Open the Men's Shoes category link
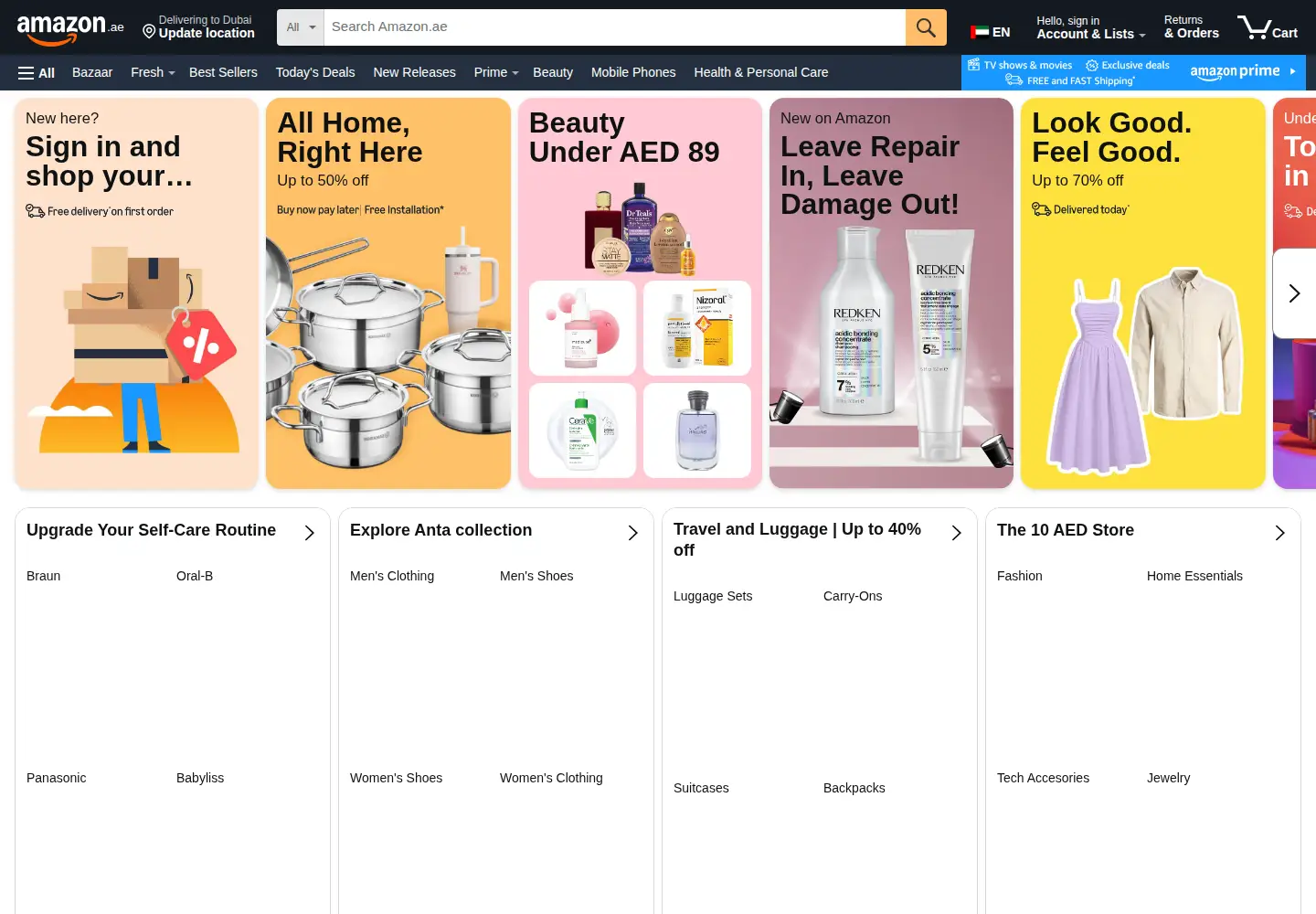Image resolution: width=1316 pixels, height=914 pixels. click(536, 576)
